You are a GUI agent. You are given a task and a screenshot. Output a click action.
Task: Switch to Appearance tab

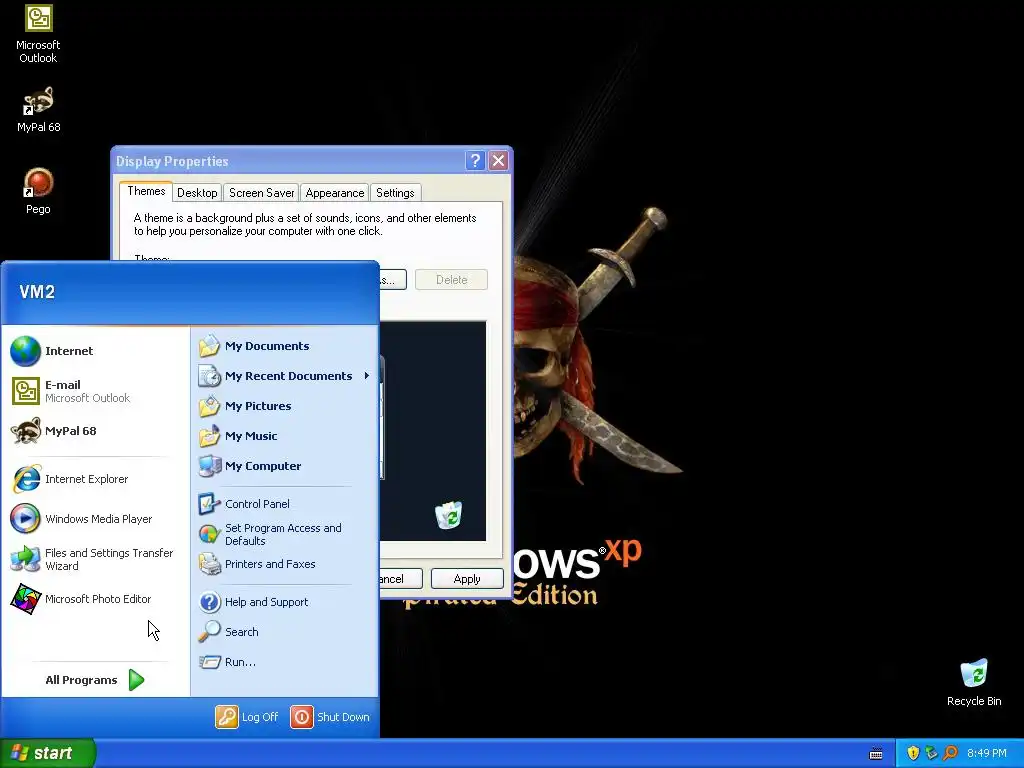(x=335, y=193)
